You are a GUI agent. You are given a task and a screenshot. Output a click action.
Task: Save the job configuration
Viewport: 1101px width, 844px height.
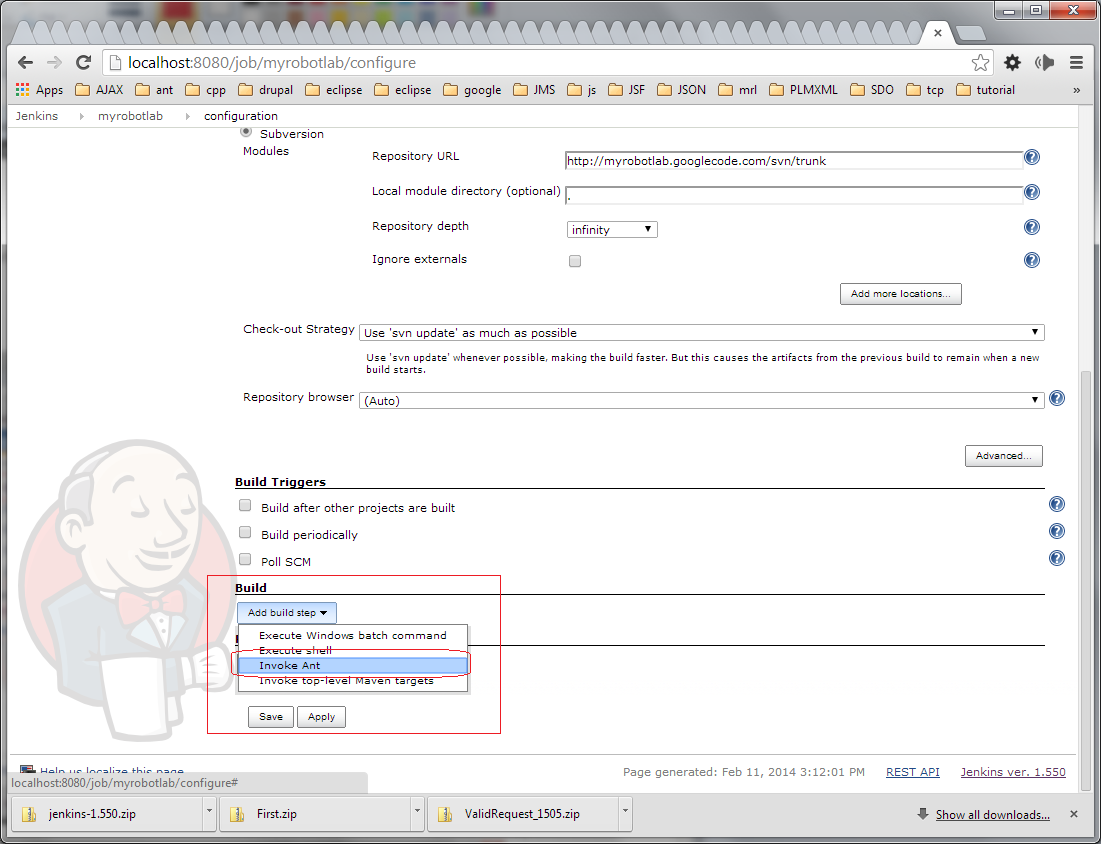(x=270, y=717)
